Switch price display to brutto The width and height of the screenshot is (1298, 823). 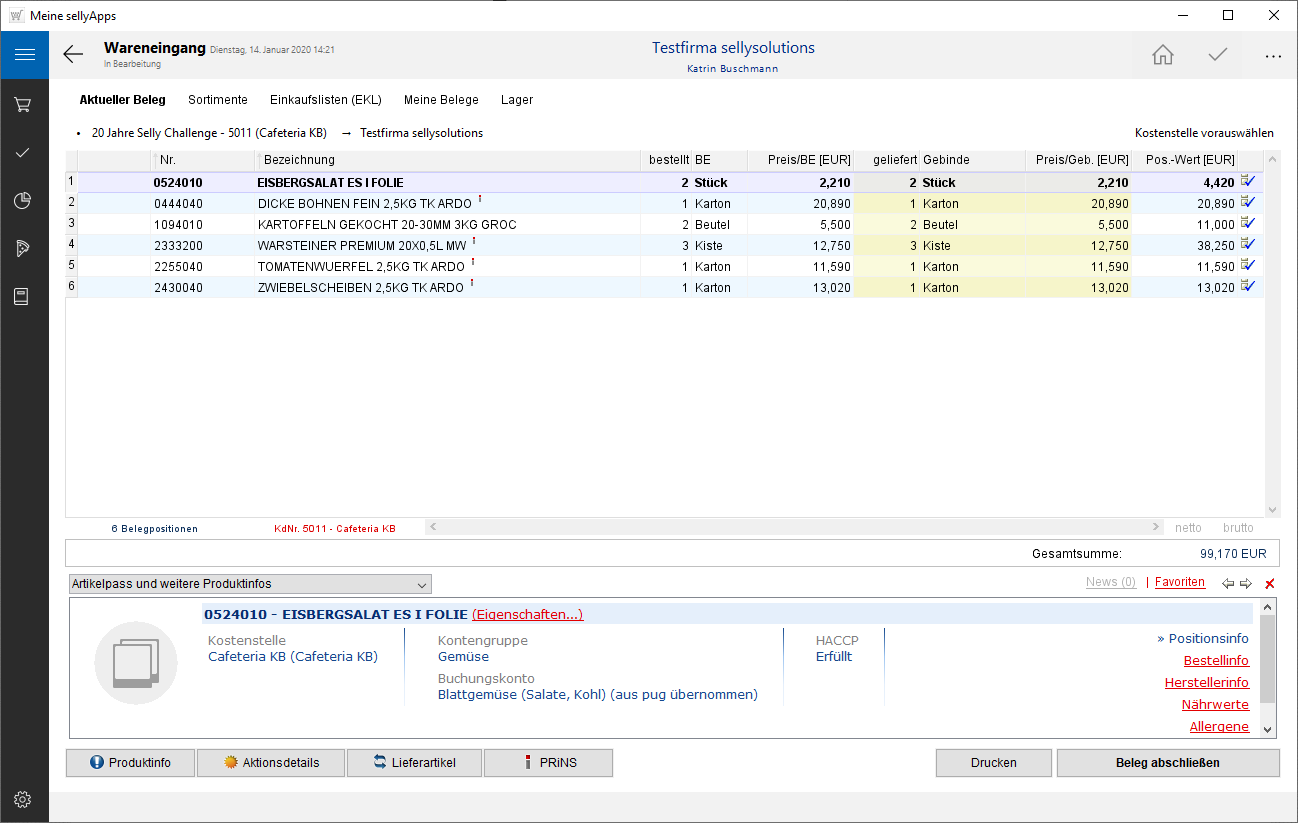coord(1237,527)
